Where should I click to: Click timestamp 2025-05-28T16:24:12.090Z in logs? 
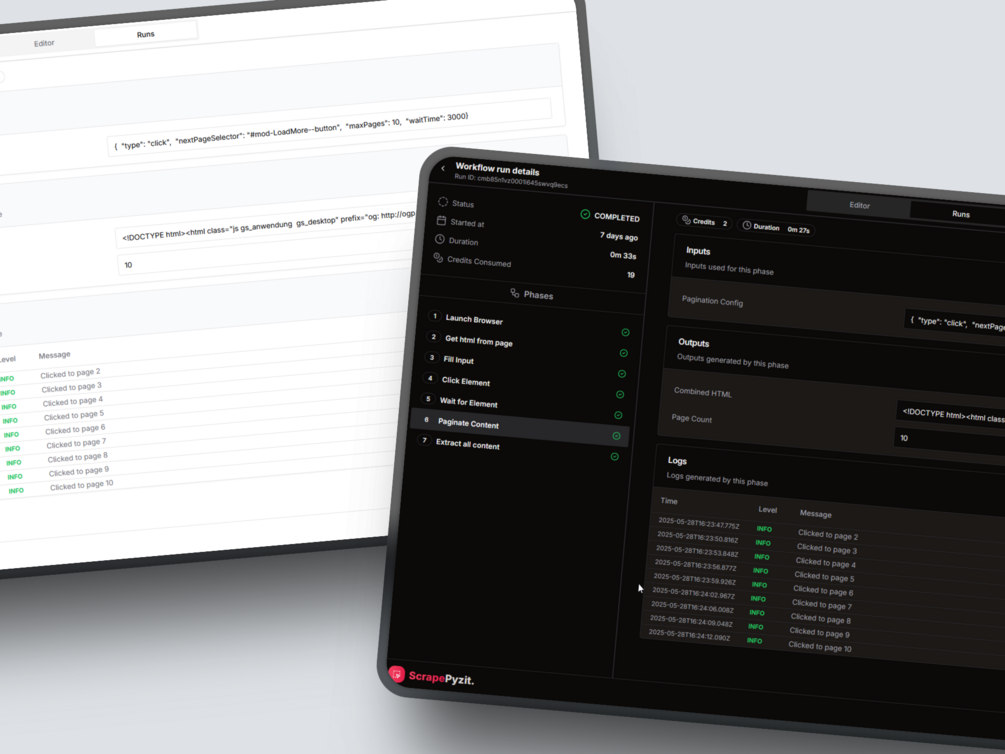(x=689, y=633)
